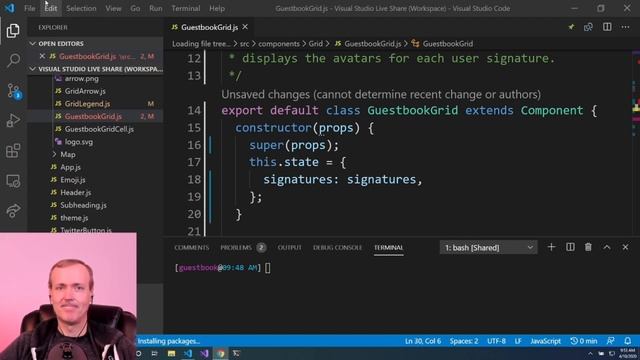This screenshot has height=360, width=640.
Task: Kill the terminal with trash icon
Action: coord(588,247)
